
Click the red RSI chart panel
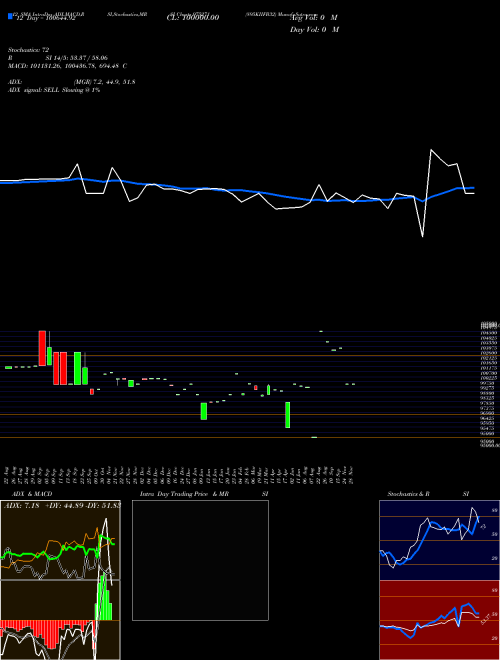click(x=439, y=620)
